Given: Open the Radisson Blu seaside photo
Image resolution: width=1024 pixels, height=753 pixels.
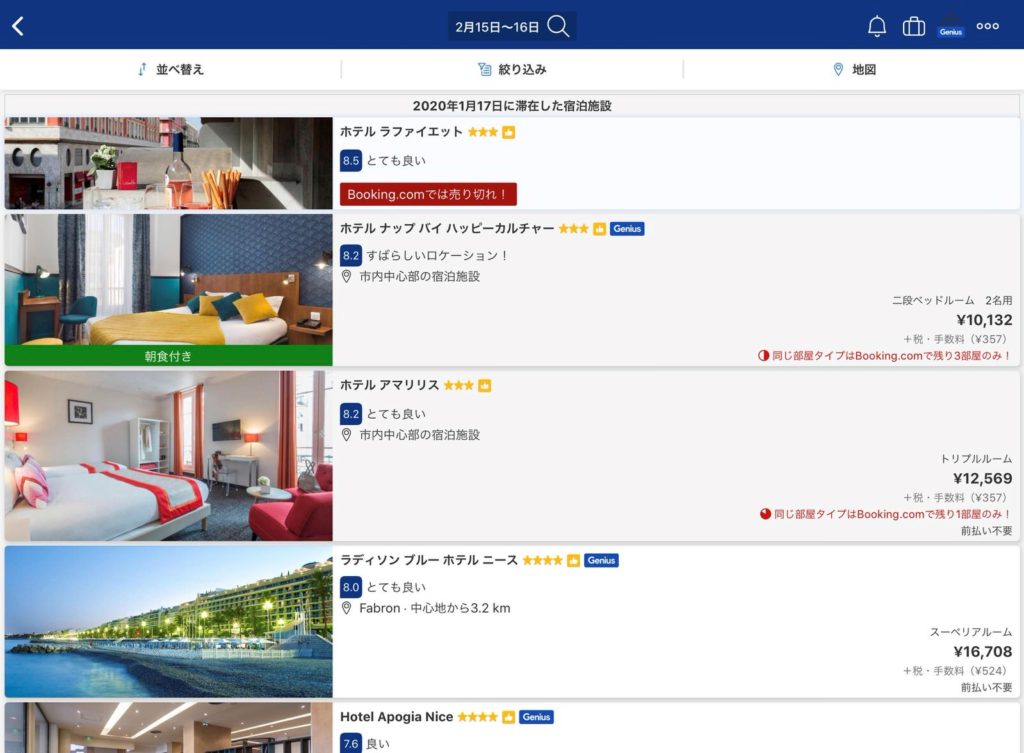Looking at the screenshot, I should tap(168, 621).
